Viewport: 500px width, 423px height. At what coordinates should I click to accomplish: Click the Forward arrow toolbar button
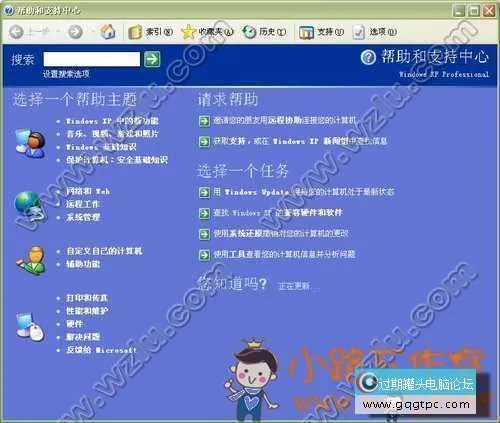[75, 32]
